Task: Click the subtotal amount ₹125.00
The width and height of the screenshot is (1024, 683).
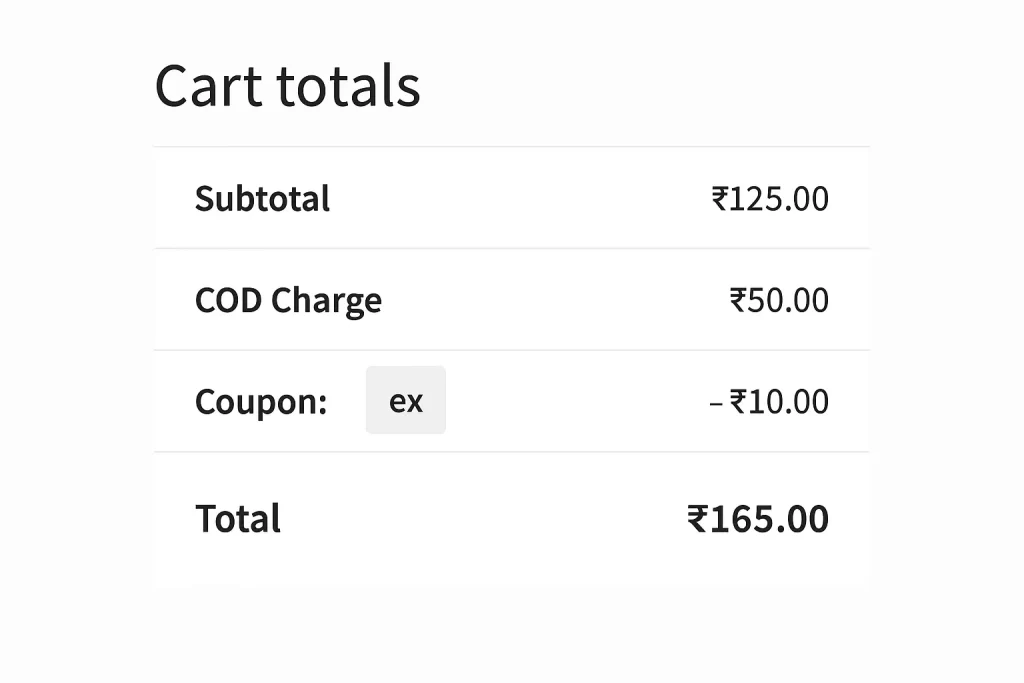Action: (770, 198)
